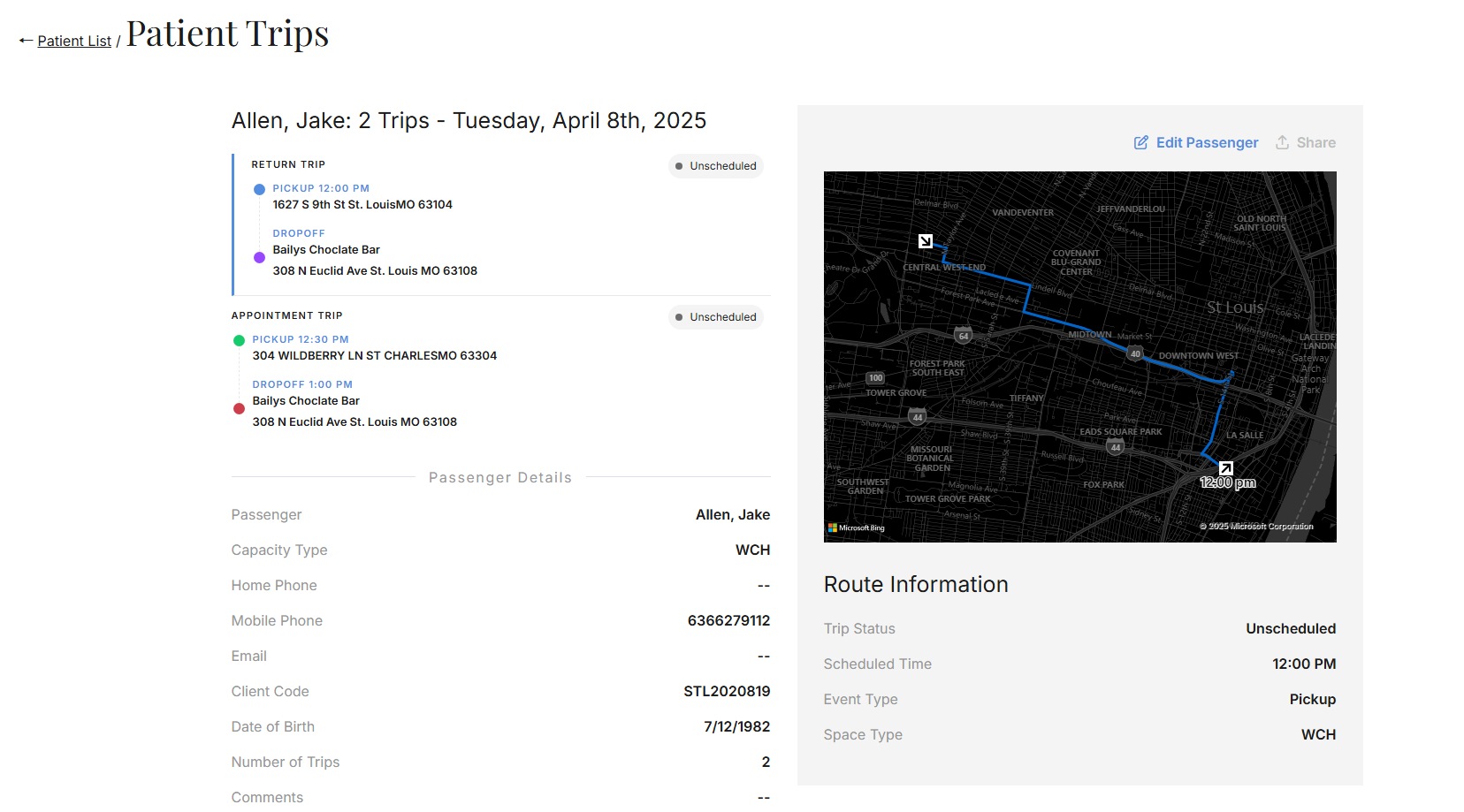The height and width of the screenshot is (812, 1464).
Task: Click the Patient Trips page title
Action: point(227,34)
